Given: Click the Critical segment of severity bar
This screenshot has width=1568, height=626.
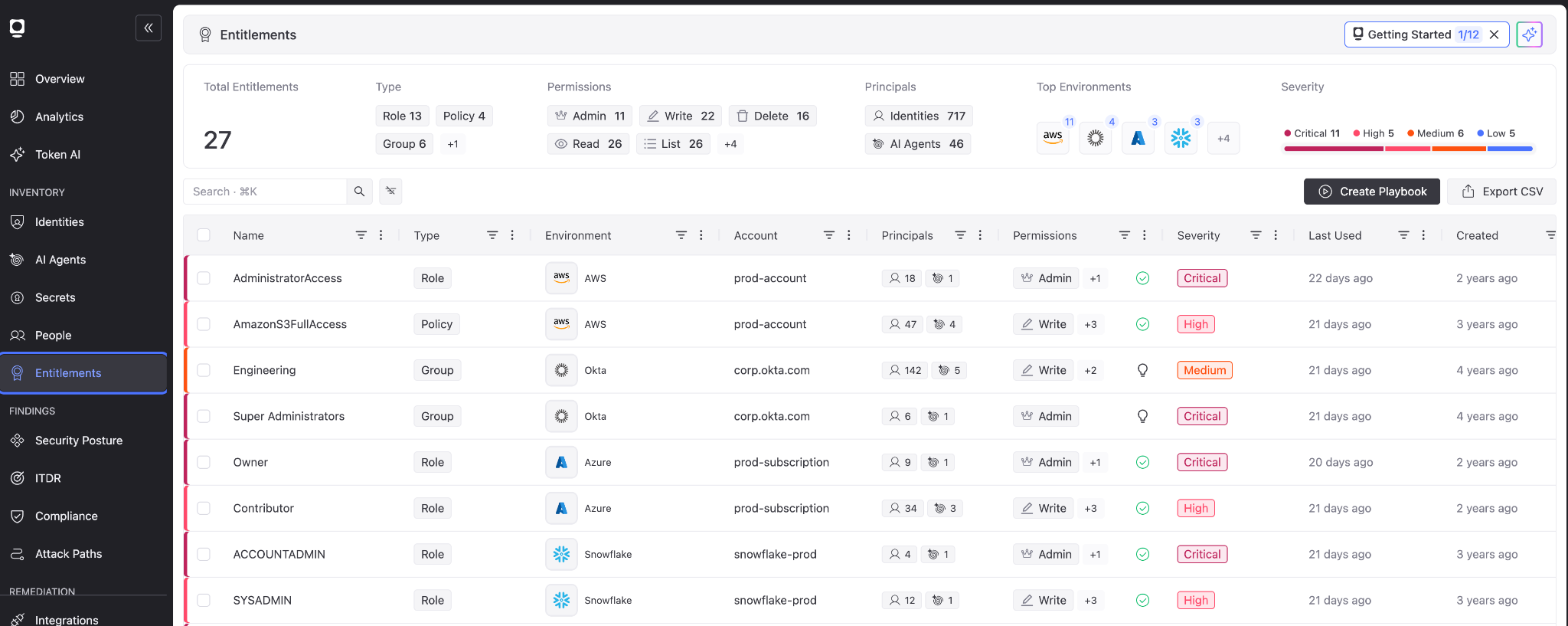Looking at the screenshot, I should tap(1333, 149).
